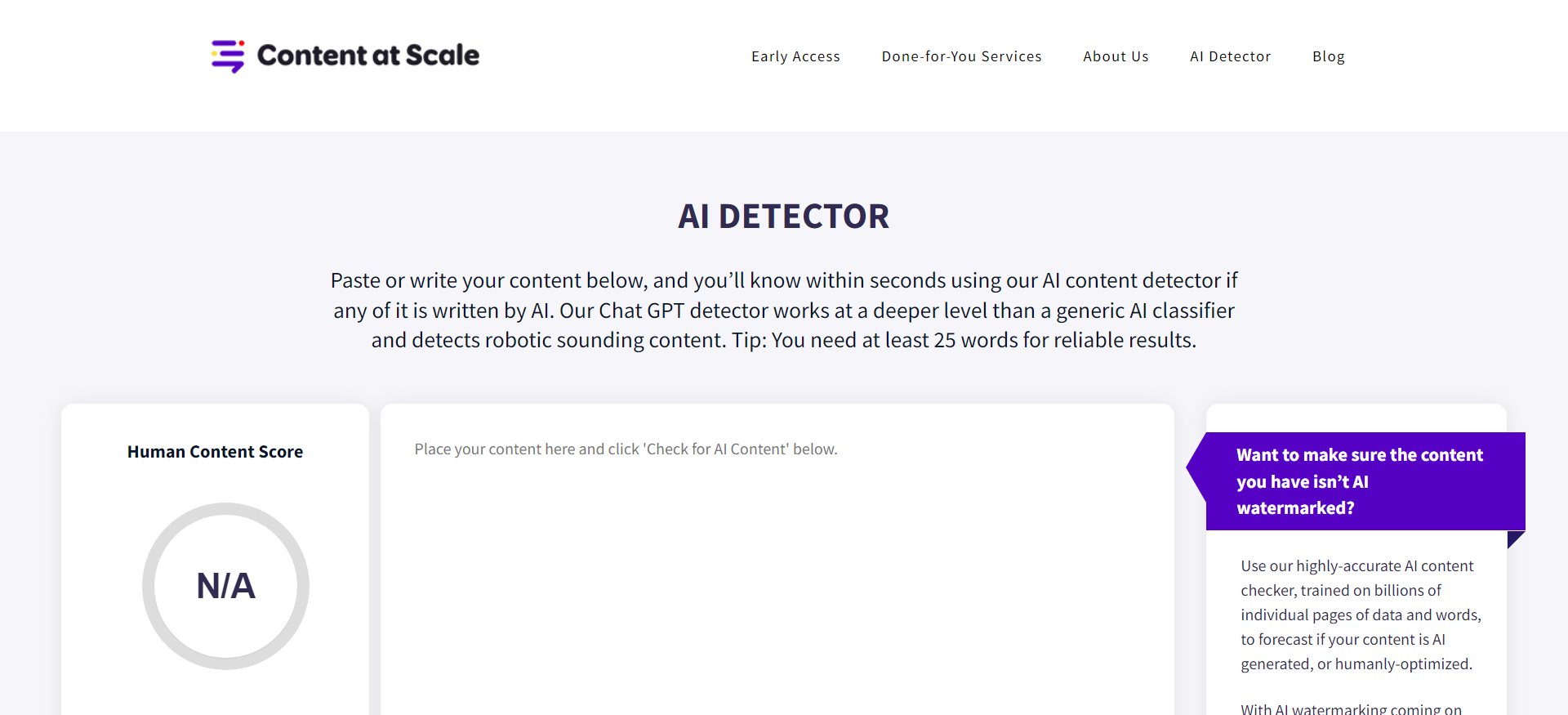Viewport: 1568px width, 715px height.
Task: Open the Done-for-You Services page
Action: [x=961, y=56]
